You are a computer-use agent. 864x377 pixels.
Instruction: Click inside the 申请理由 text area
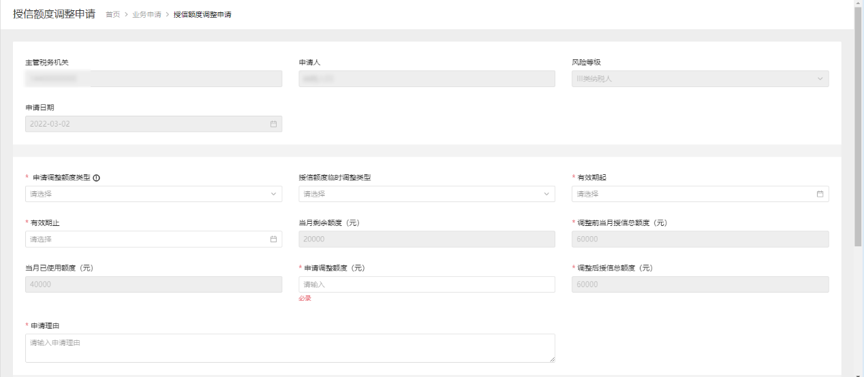[290, 348]
